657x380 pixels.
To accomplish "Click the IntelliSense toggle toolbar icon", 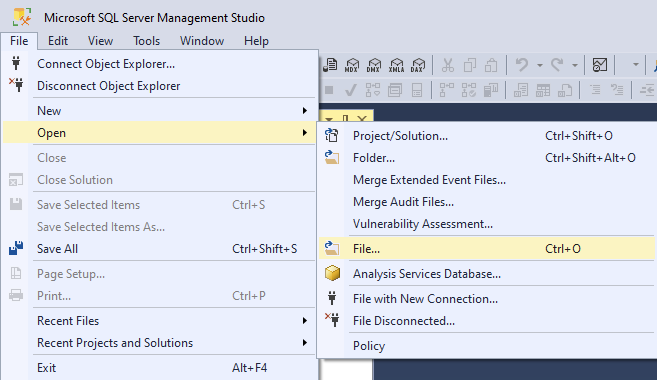I will pos(417,90).
